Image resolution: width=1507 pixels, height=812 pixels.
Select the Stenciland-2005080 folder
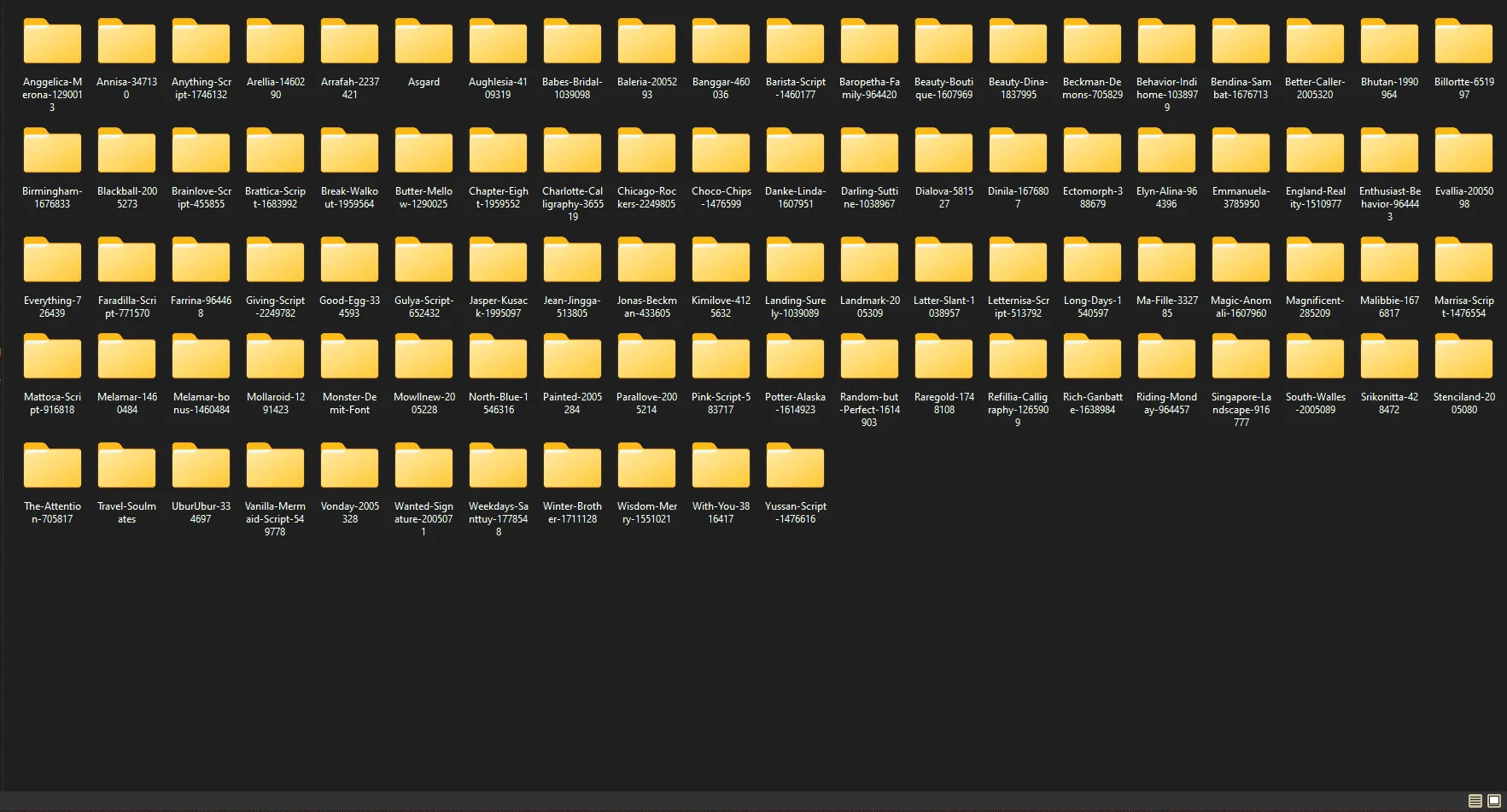1463,374
